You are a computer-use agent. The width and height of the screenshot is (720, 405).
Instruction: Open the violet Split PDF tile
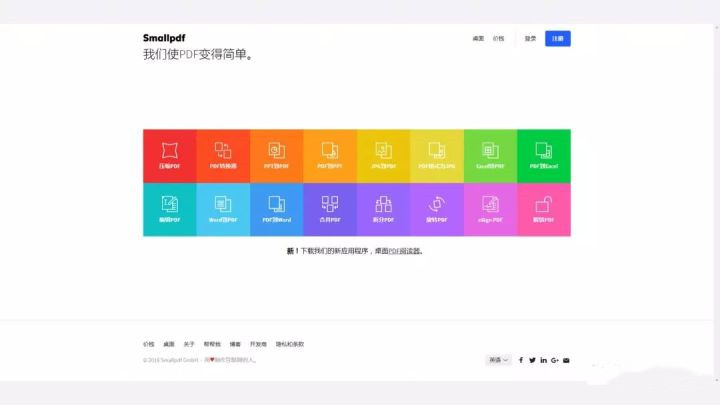pos(383,209)
